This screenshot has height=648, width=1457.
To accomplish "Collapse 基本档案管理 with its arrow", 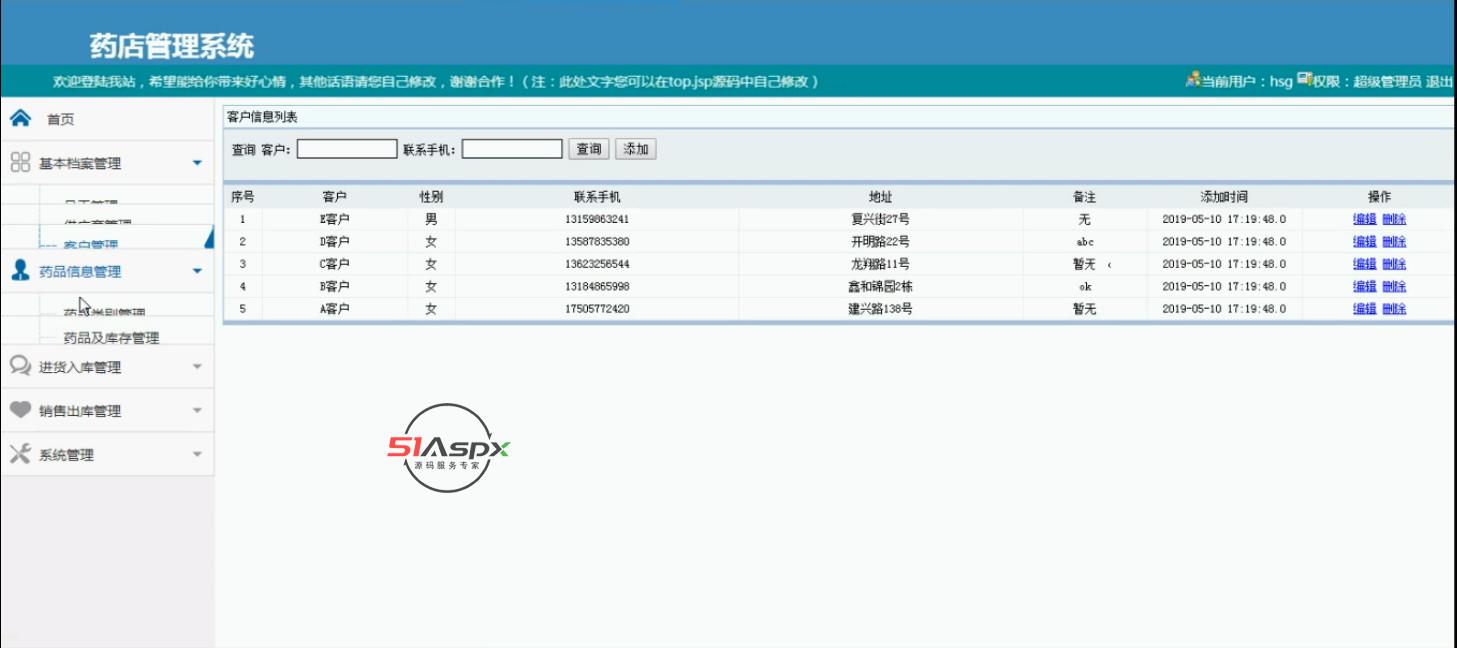I will coord(197,163).
